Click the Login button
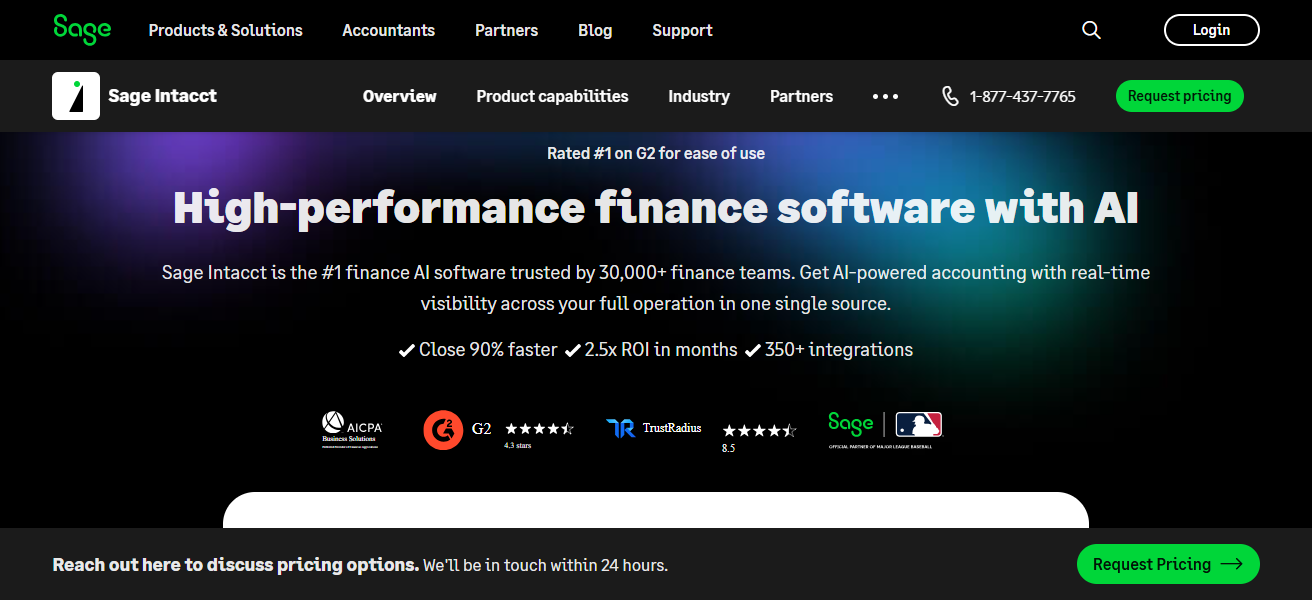The height and width of the screenshot is (600, 1312). 1211,29
